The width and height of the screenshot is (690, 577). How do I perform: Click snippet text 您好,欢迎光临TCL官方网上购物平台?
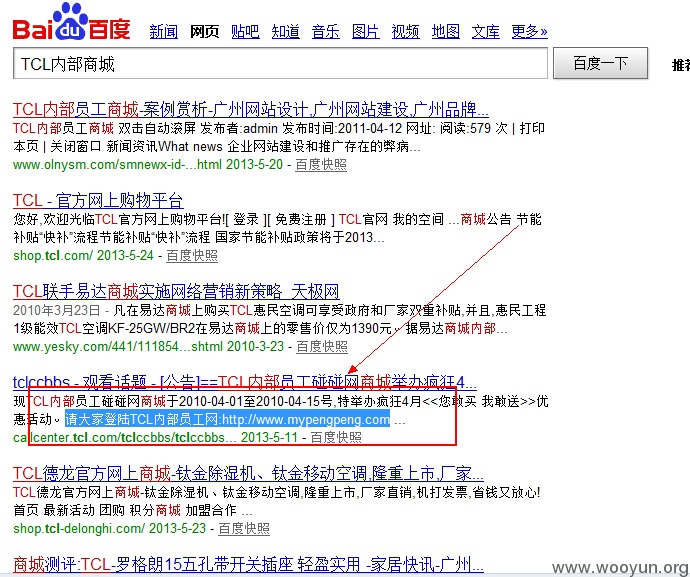point(119,219)
